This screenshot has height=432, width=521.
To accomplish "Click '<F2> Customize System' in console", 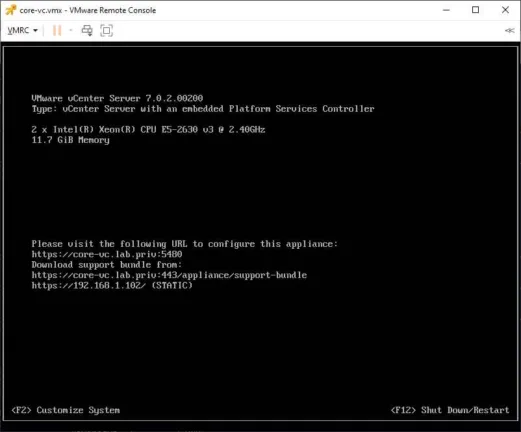I will 66,410.
